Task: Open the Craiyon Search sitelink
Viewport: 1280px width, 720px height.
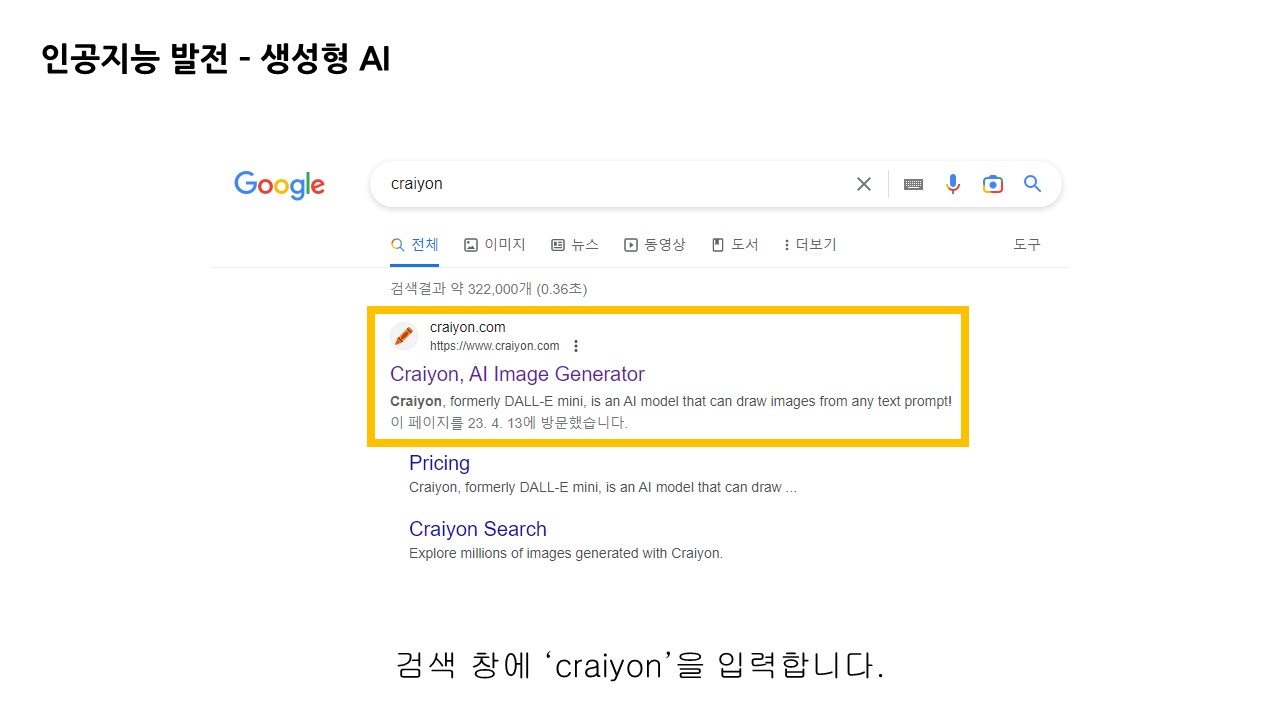Action: (478, 529)
